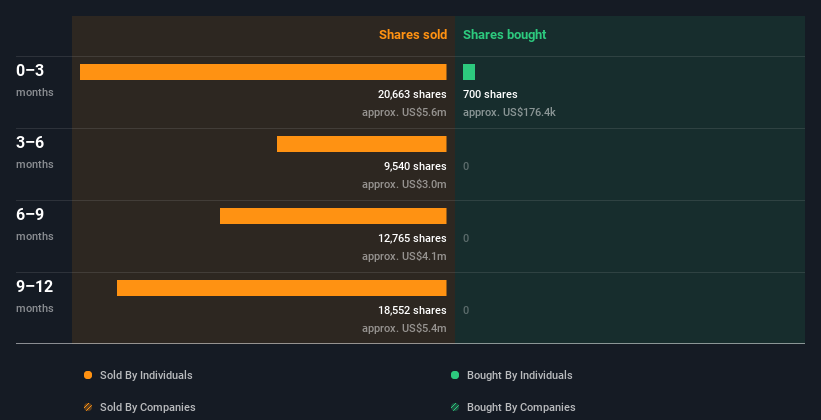The width and height of the screenshot is (821, 420).
Task: Select the 6–9 months orange sold bar
Action: [333, 216]
